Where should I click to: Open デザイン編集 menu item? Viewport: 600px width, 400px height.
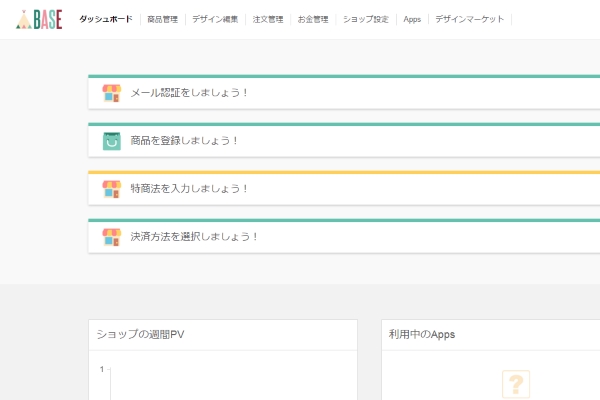215,19
